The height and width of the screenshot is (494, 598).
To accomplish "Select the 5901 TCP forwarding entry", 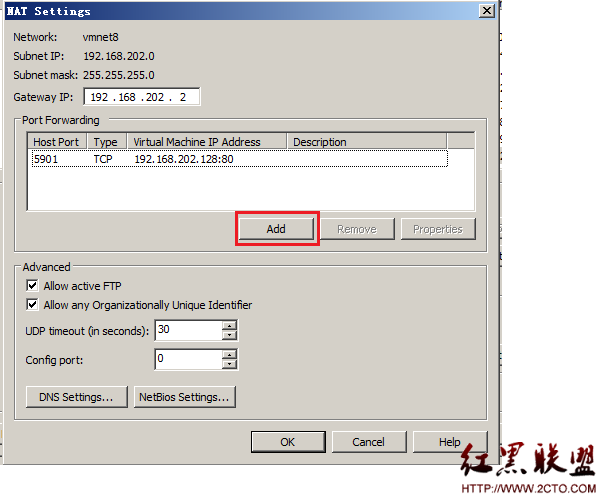I will [240, 159].
